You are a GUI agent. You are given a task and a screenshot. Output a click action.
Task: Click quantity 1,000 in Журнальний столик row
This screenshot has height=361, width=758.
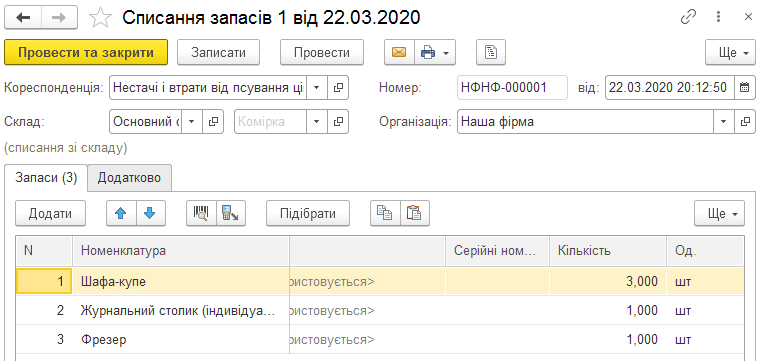point(608,310)
